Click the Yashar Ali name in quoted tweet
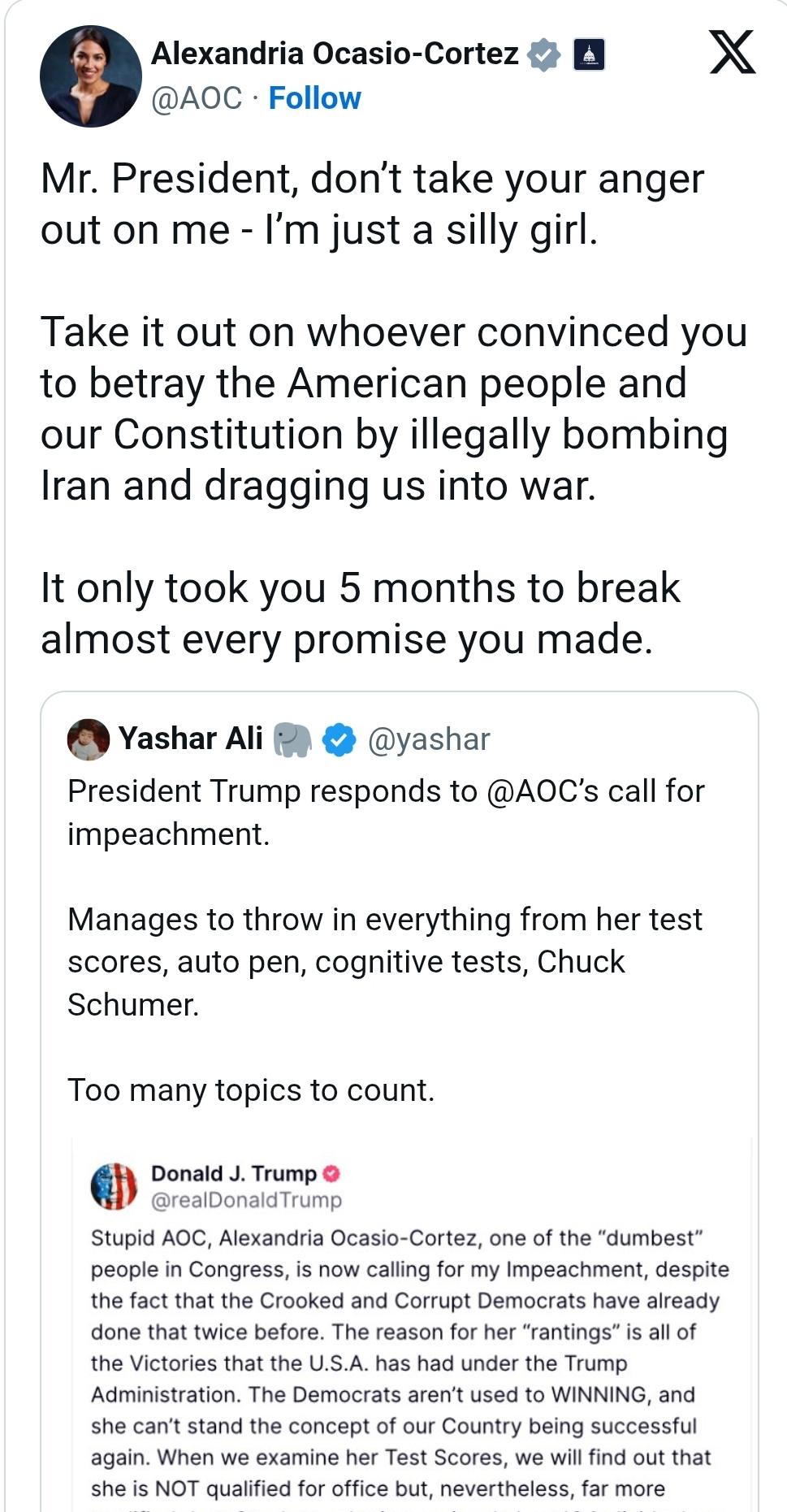 191,739
